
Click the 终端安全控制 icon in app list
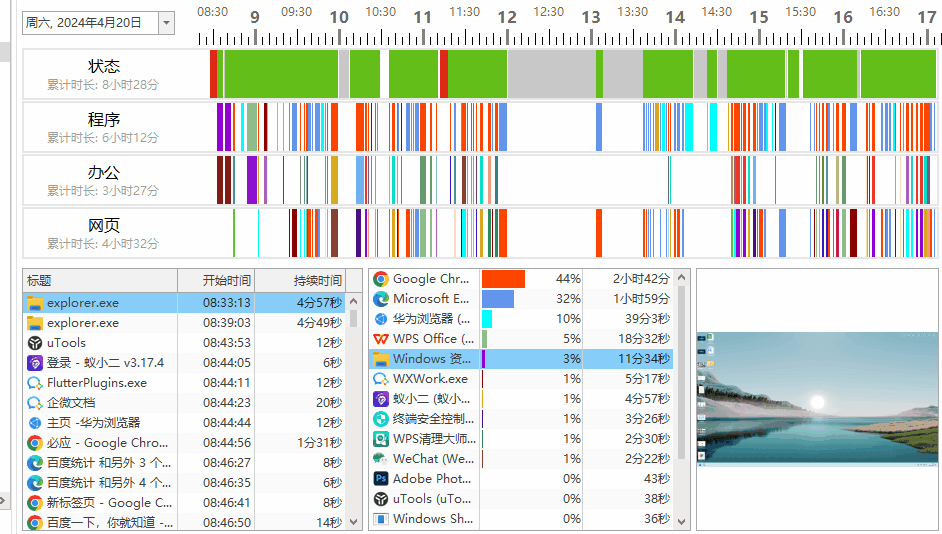click(x=381, y=419)
